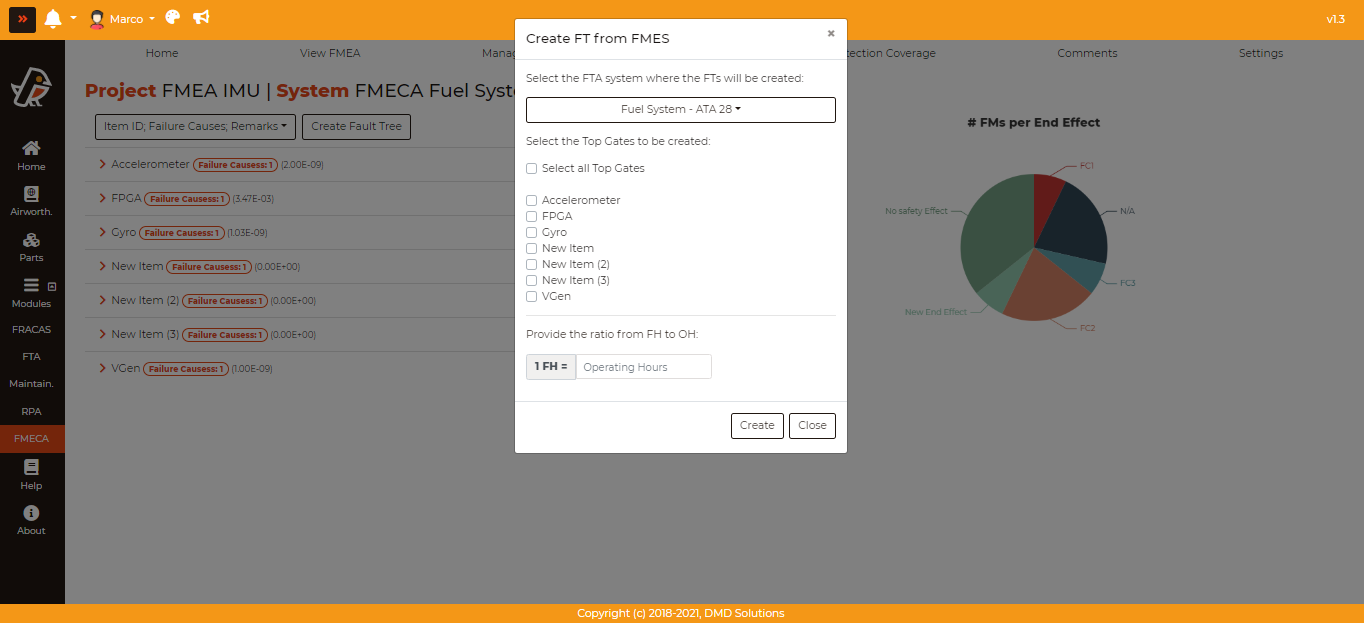Click the megaphone announcements icon
Screen dimensions: 1364x623
pos(201,18)
